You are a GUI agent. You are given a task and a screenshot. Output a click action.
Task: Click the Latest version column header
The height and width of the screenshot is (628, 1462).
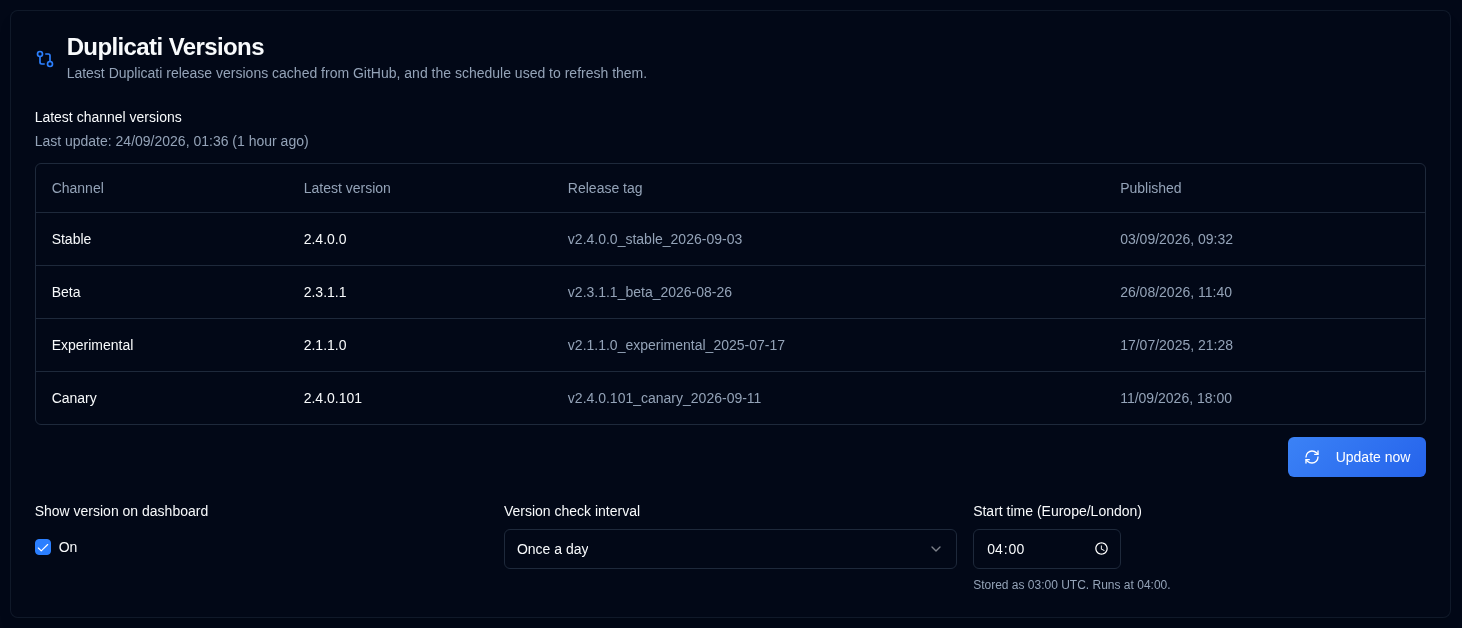coord(347,188)
